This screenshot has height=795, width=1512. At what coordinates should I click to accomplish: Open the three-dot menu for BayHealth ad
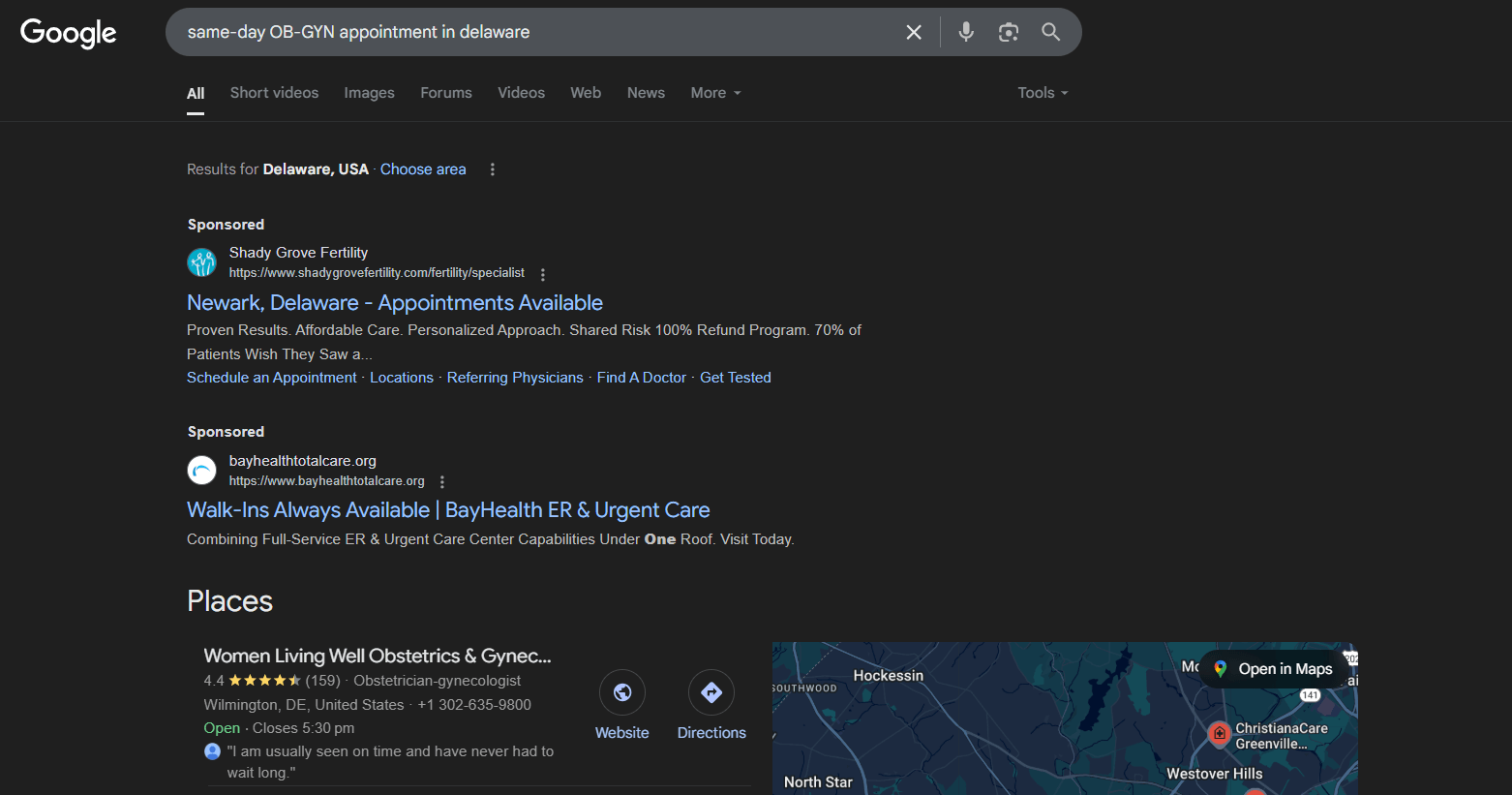tap(442, 481)
